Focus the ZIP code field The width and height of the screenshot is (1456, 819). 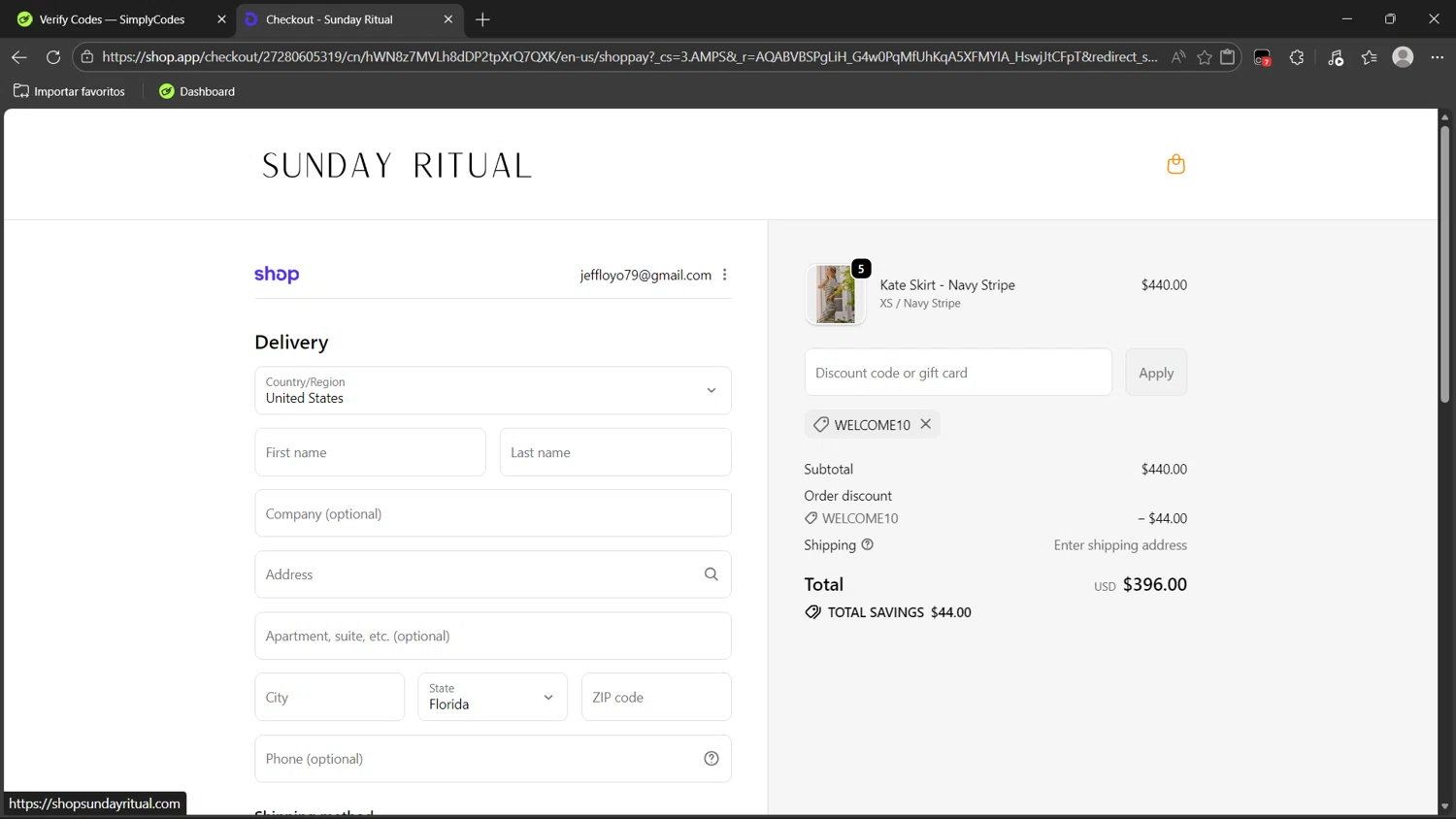pos(656,697)
